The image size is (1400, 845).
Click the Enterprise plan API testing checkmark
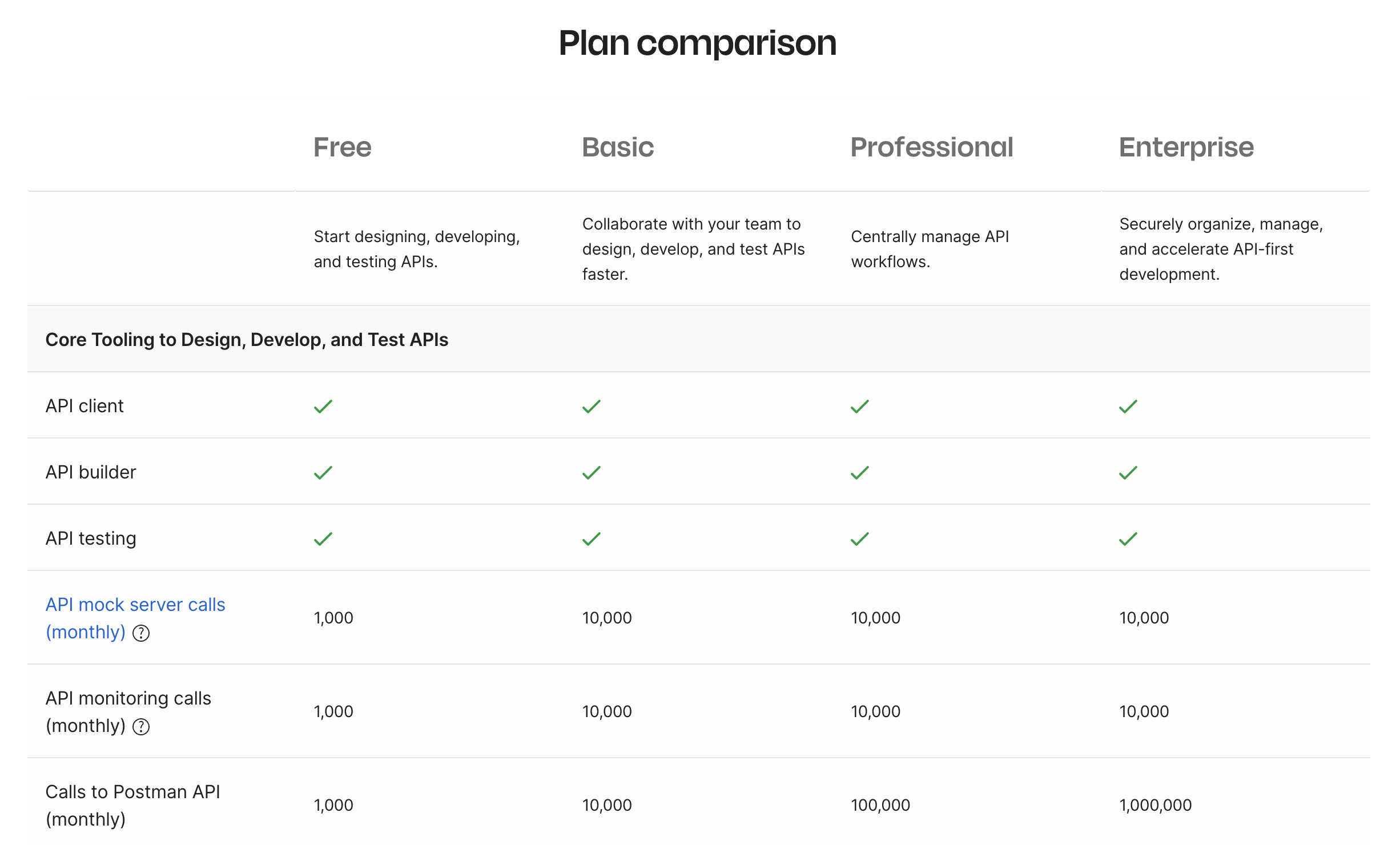1128,538
